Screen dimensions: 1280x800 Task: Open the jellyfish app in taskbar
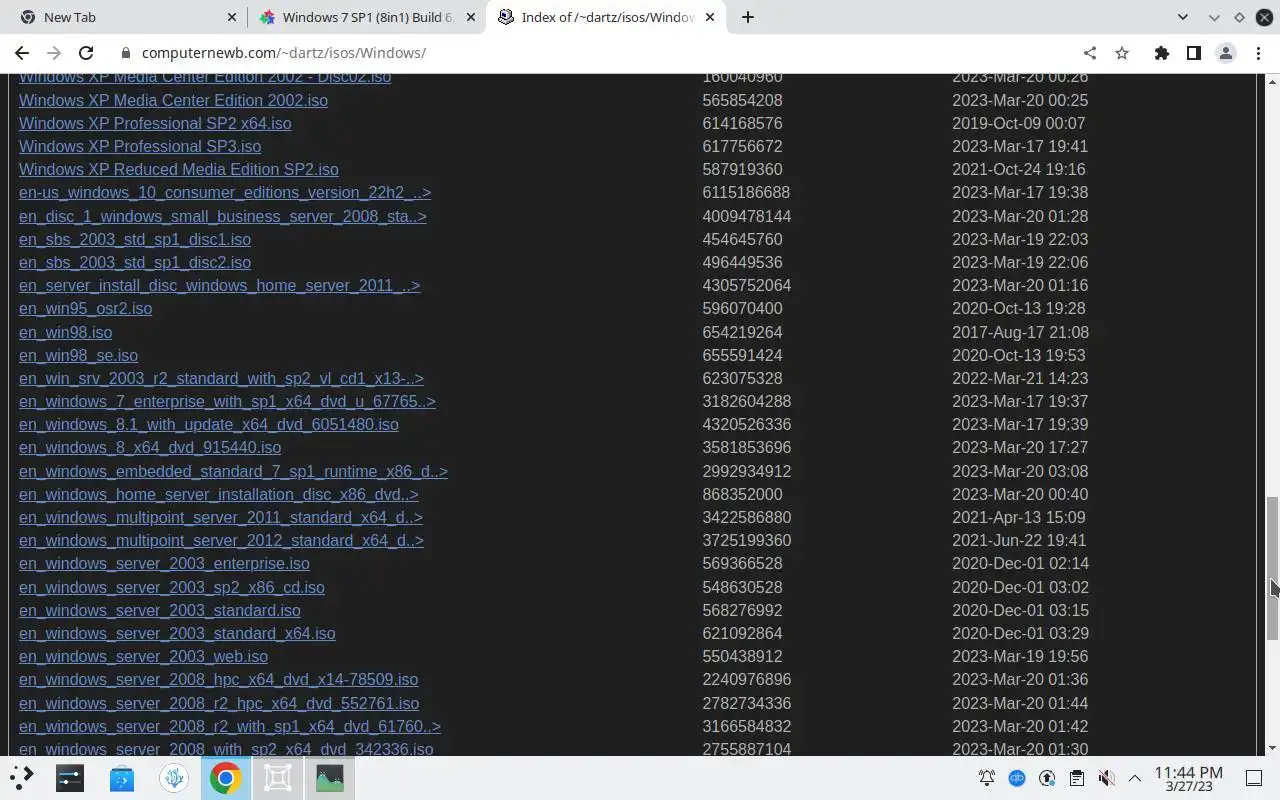pyautogui.click(x=174, y=777)
